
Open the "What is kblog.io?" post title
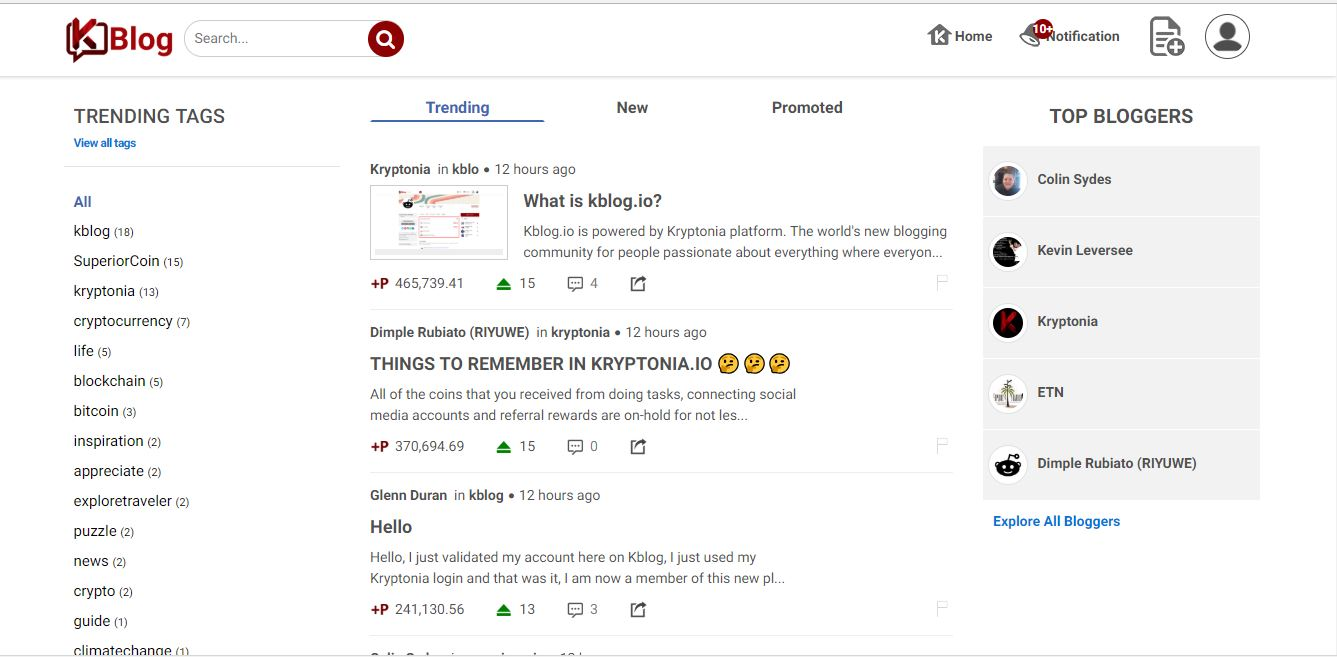pos(593,201)
